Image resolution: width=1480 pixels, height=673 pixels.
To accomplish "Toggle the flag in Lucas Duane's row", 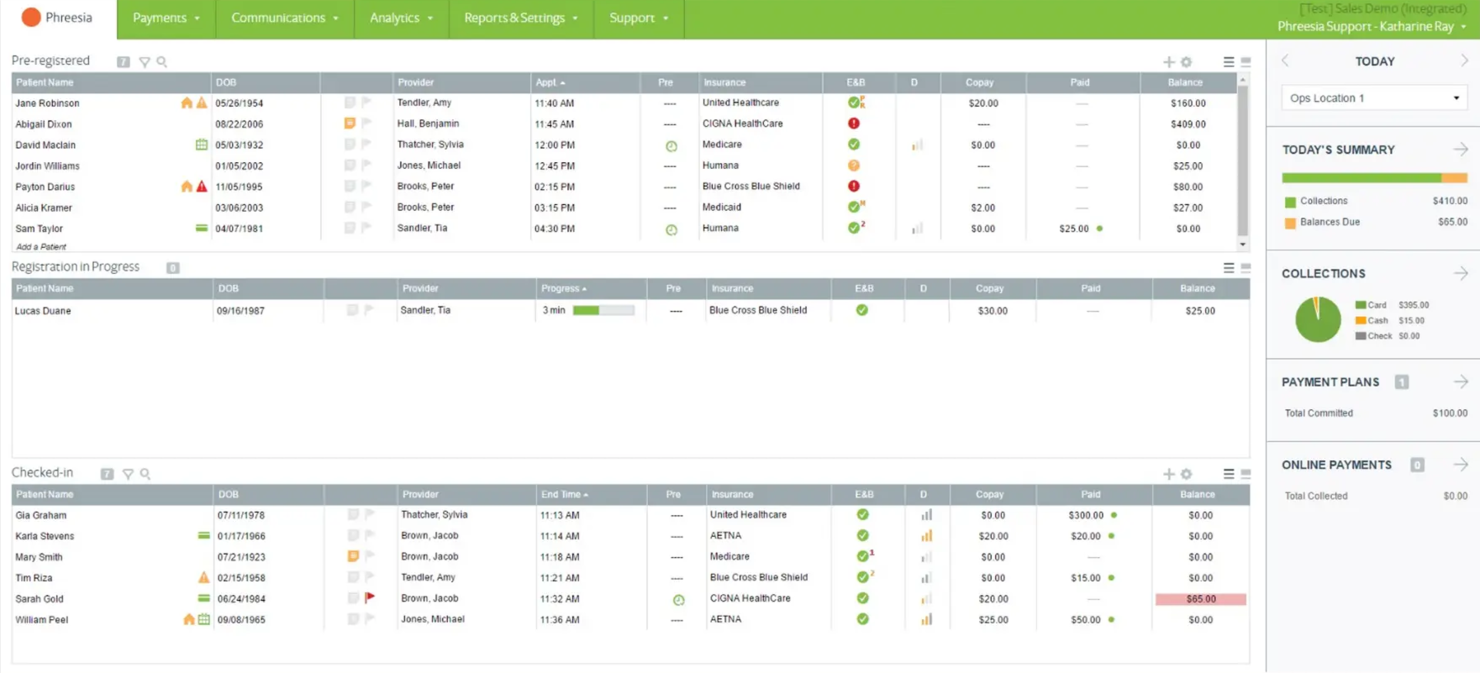I will (x=370, y=311).
